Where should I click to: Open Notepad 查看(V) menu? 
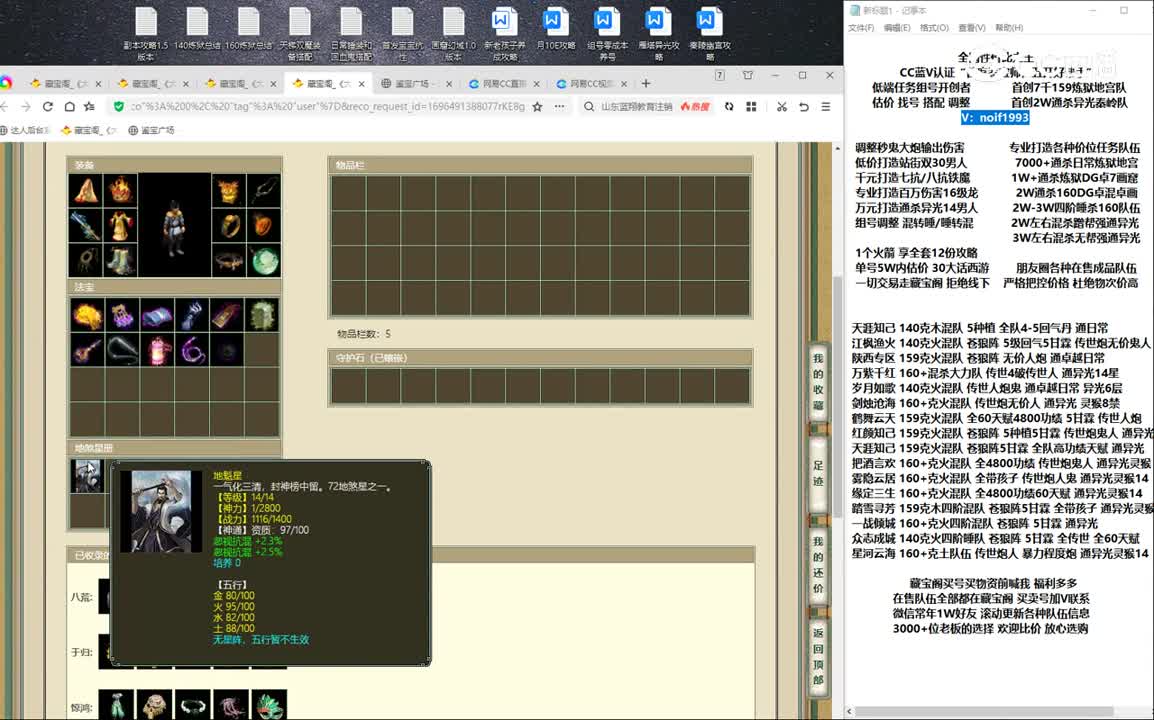[971, 28]
